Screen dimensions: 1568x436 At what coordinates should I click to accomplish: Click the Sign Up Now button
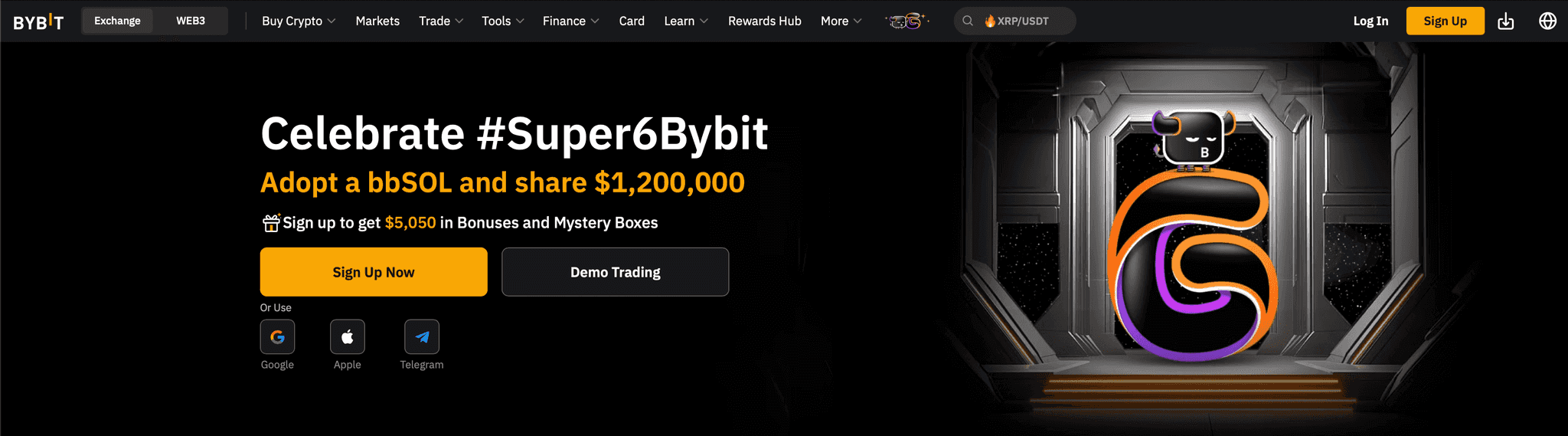coord(374,272)
